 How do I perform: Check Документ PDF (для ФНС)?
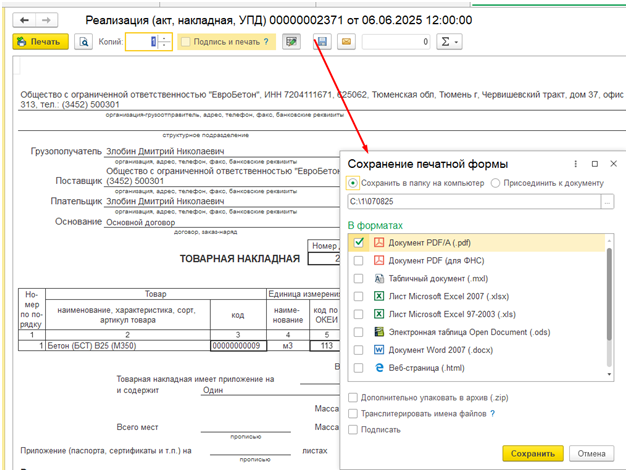(359, 260)
